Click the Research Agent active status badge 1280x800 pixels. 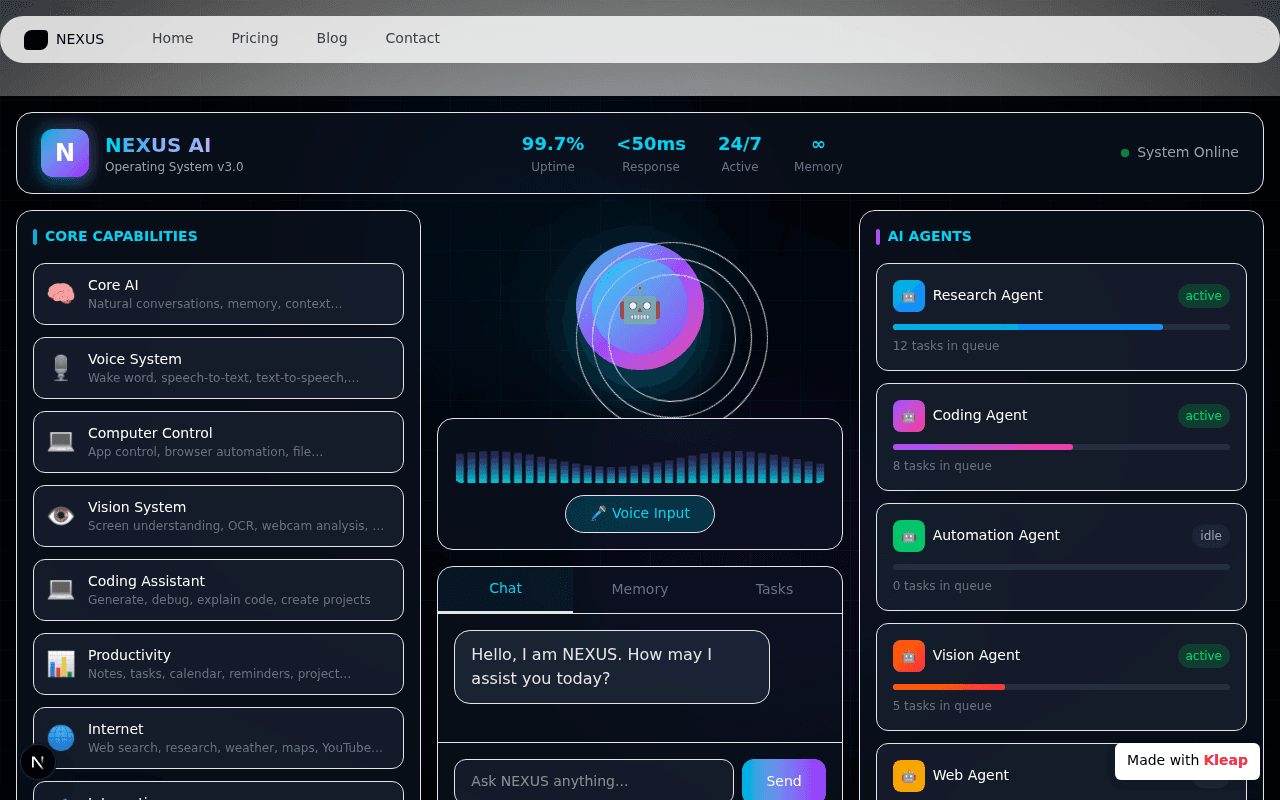[x=1204, y=296]
